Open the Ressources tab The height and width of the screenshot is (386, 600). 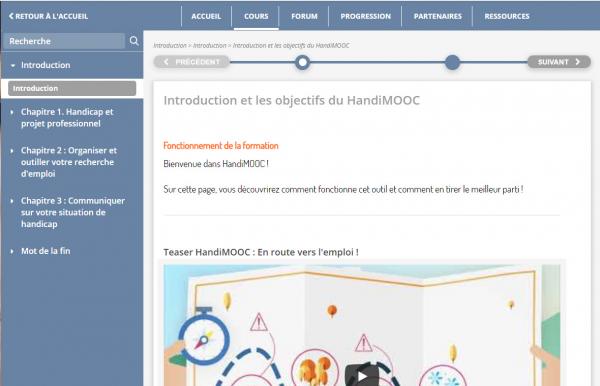coord(507,16)
